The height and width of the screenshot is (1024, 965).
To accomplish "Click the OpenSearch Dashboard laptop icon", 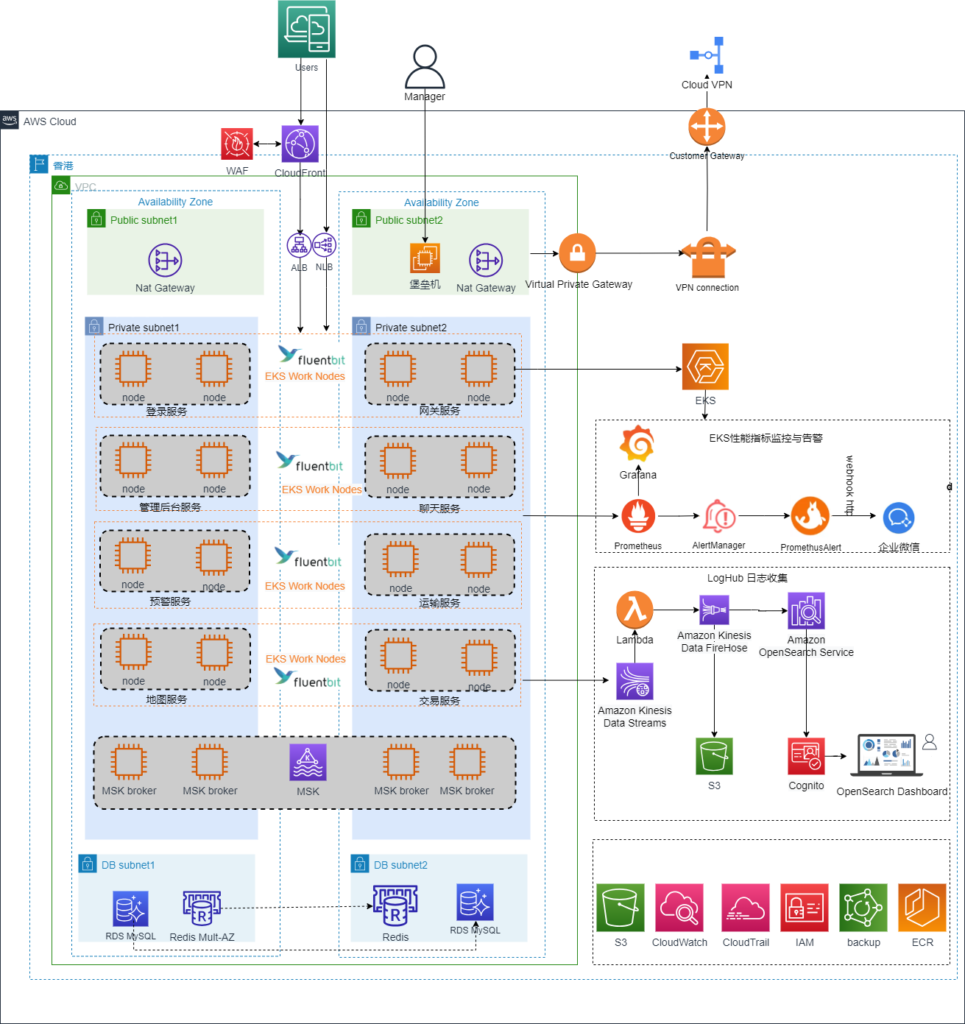I will coord(887,756).
